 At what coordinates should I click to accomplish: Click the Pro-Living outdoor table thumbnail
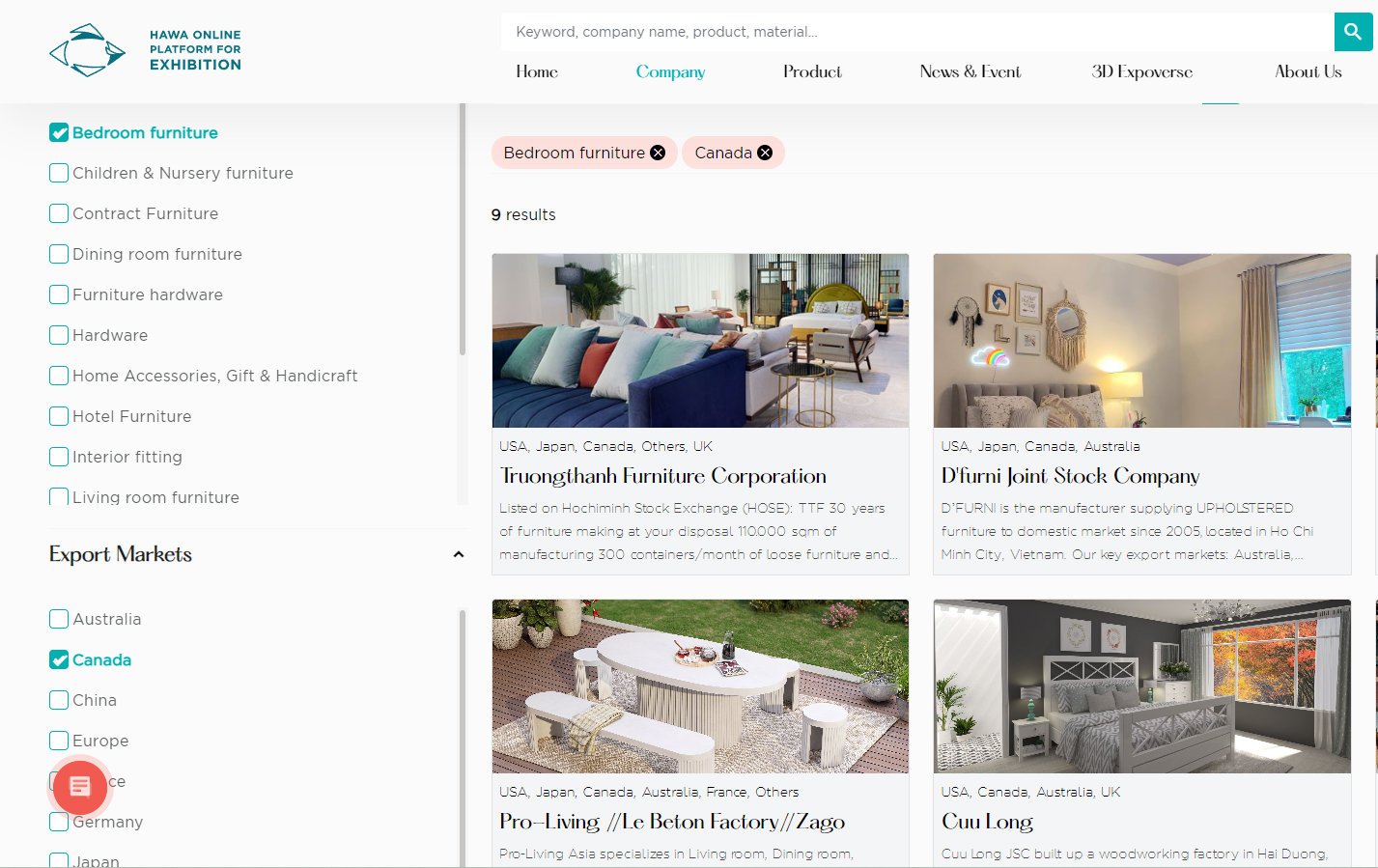pos(700,686)
